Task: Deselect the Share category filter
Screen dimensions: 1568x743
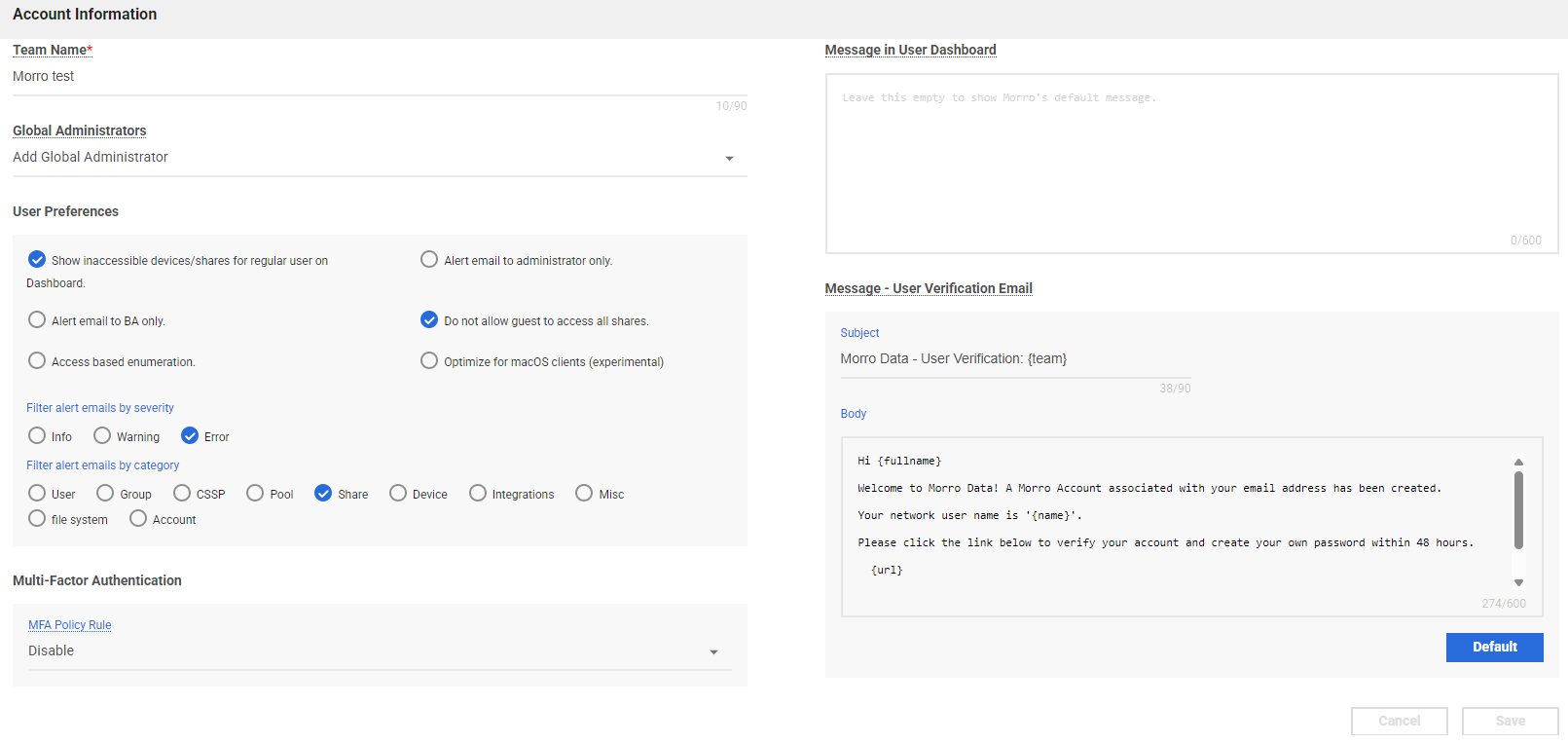Action: 323,494
